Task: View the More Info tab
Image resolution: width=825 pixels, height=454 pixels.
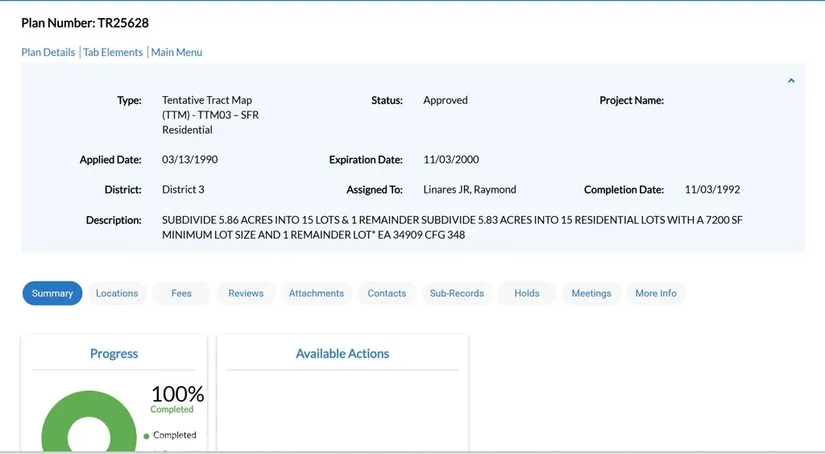Action: [x=656, y=293]
